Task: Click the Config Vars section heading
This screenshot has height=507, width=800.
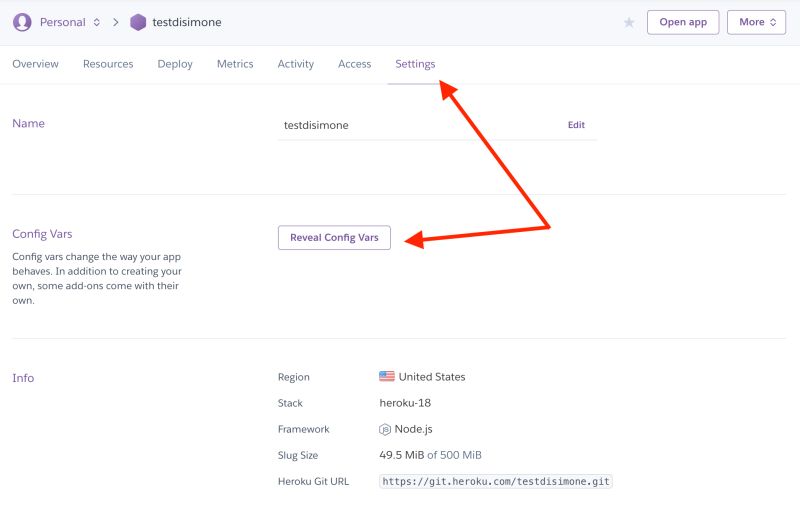Action: click(x=42, y=234)
